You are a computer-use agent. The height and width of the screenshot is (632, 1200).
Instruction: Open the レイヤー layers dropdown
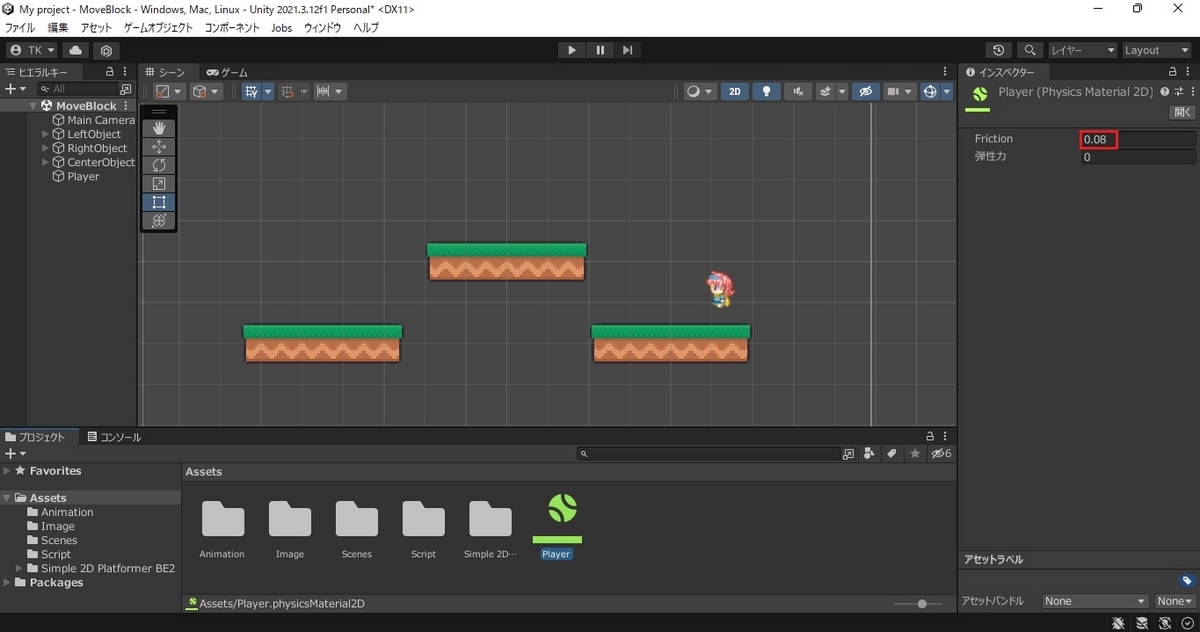pos(1082,50)
